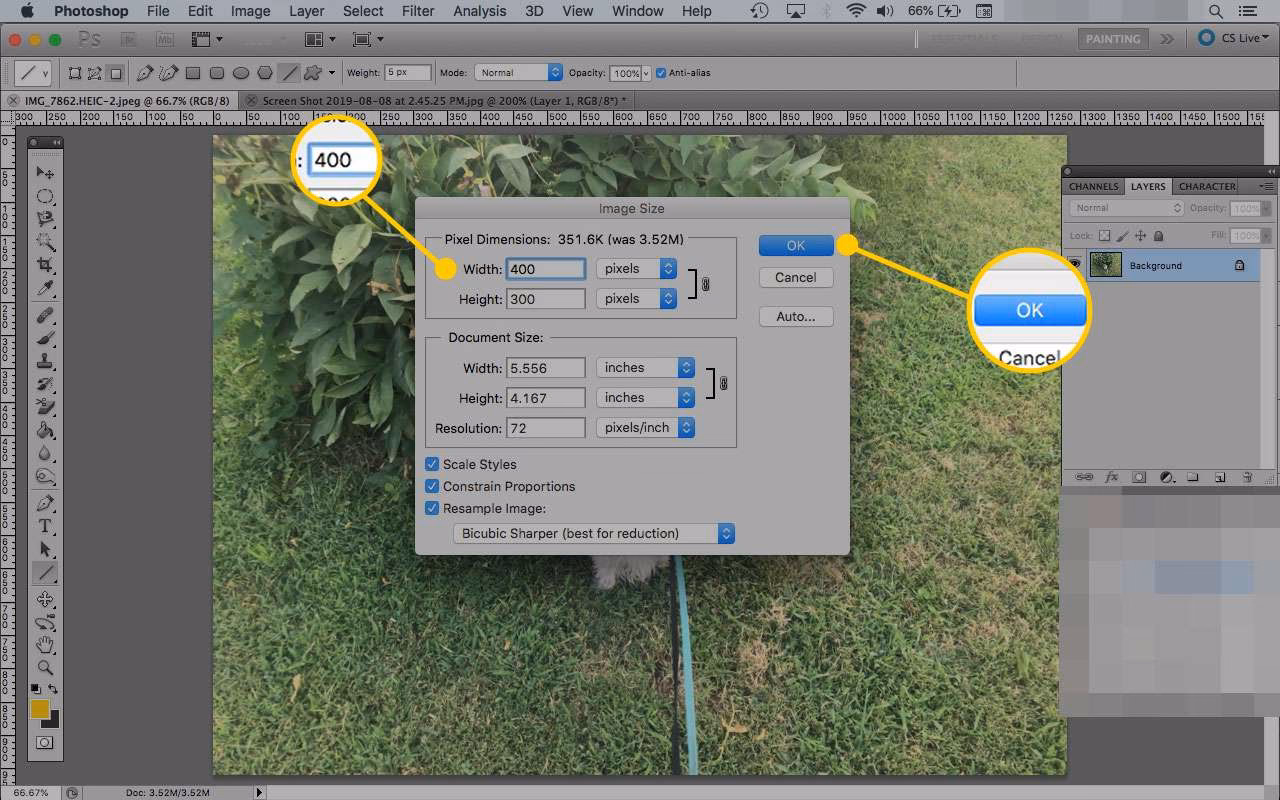This screenshot has height=800, width=1280.
Task: Select the Hand tool
Action: tap(45, 645)
